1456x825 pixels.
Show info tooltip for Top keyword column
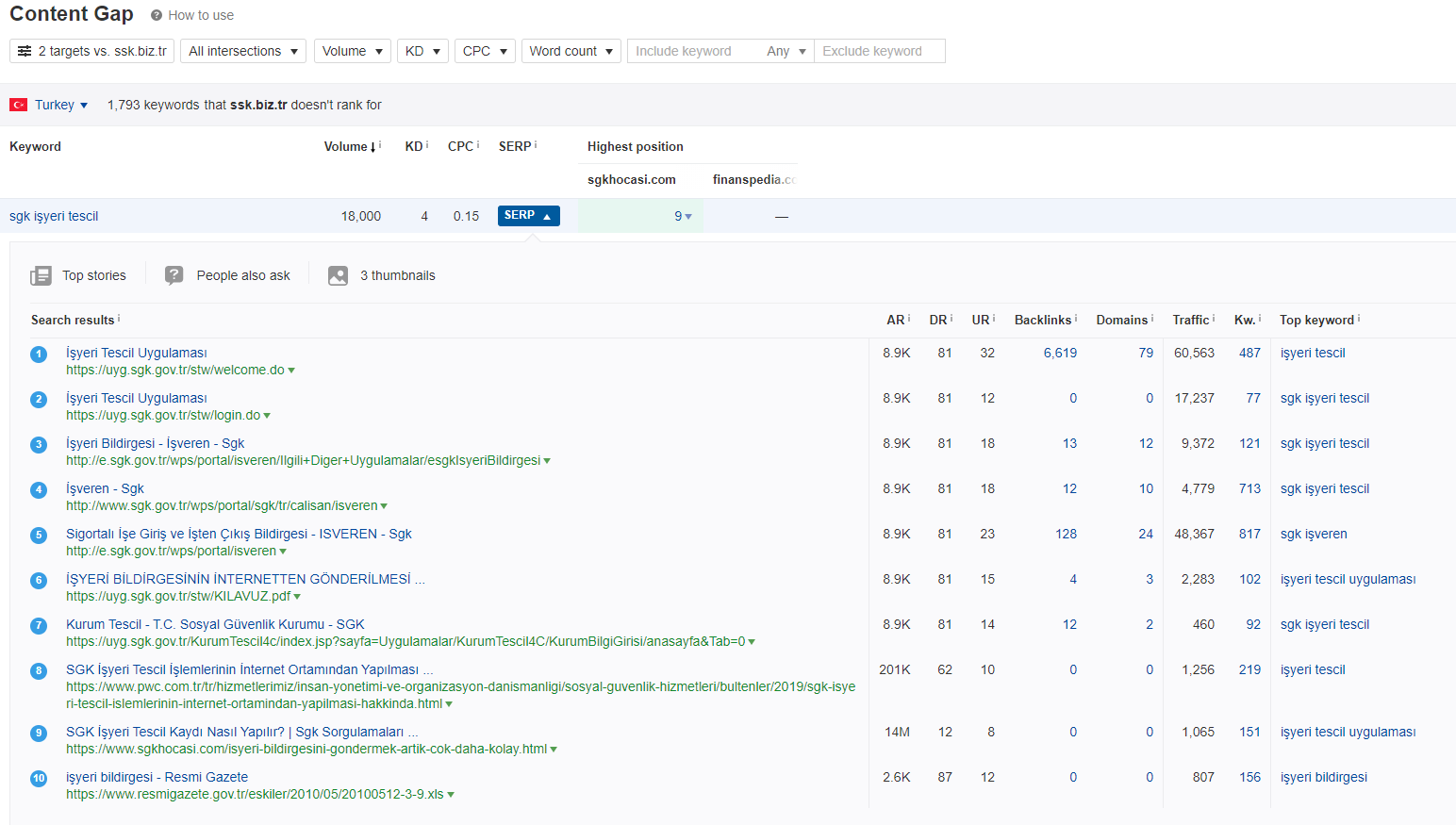[1359, 318]
